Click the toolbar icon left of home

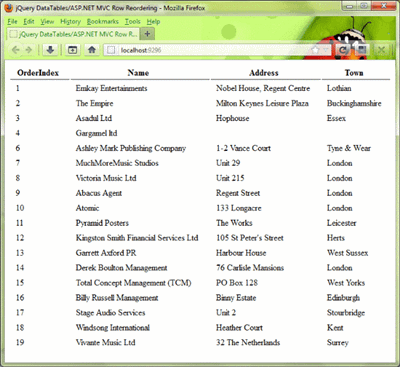coord(72,50)
